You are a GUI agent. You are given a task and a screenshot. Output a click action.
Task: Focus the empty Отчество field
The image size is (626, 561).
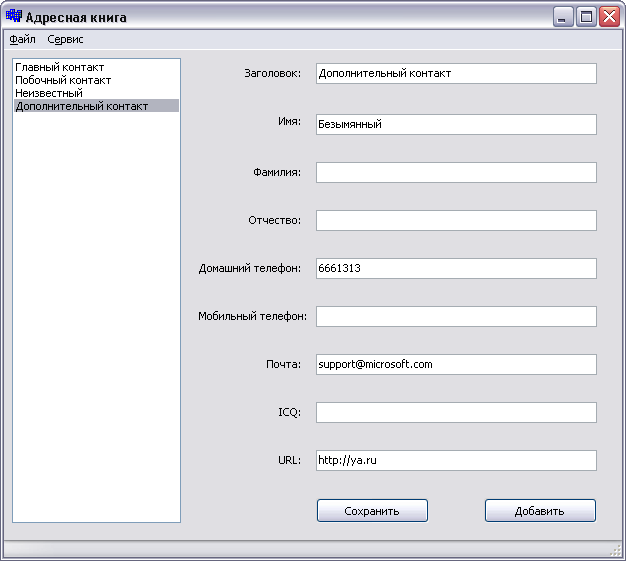(x=455, y=221)
